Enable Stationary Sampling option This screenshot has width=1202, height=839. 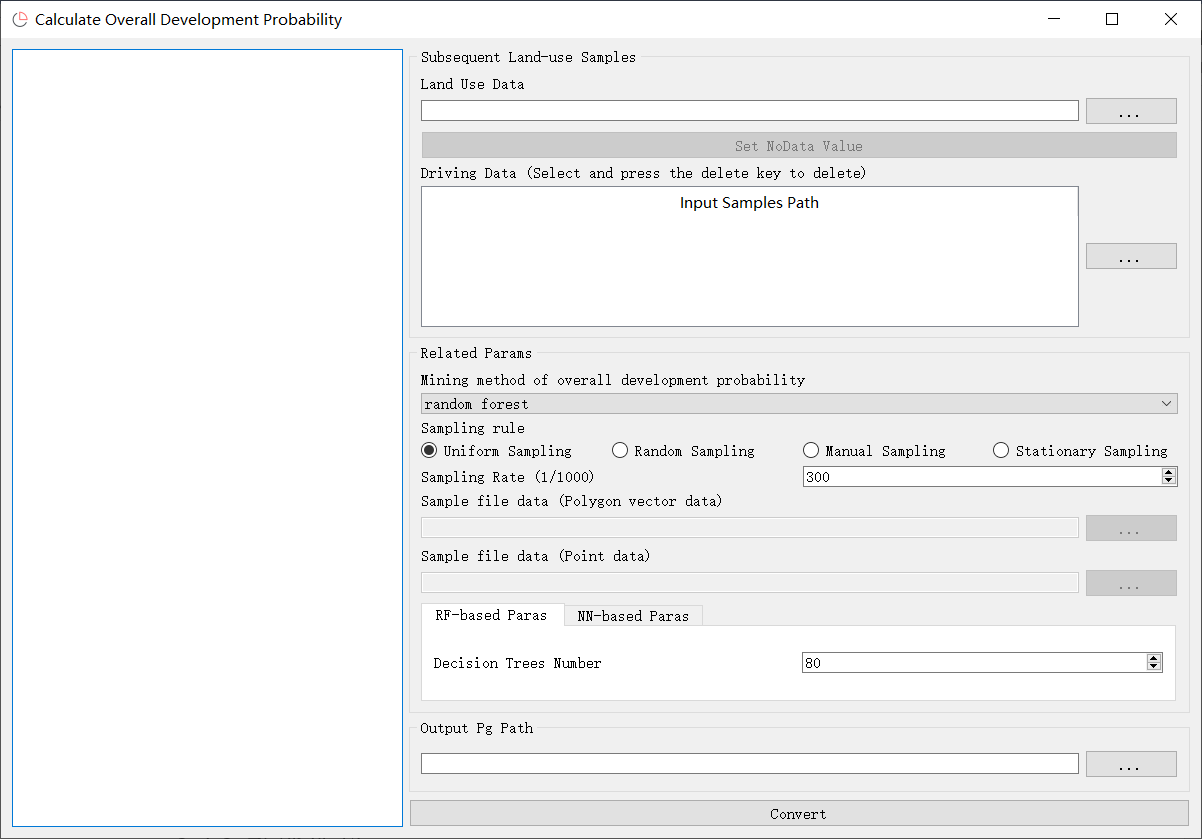coord(1001,451)
